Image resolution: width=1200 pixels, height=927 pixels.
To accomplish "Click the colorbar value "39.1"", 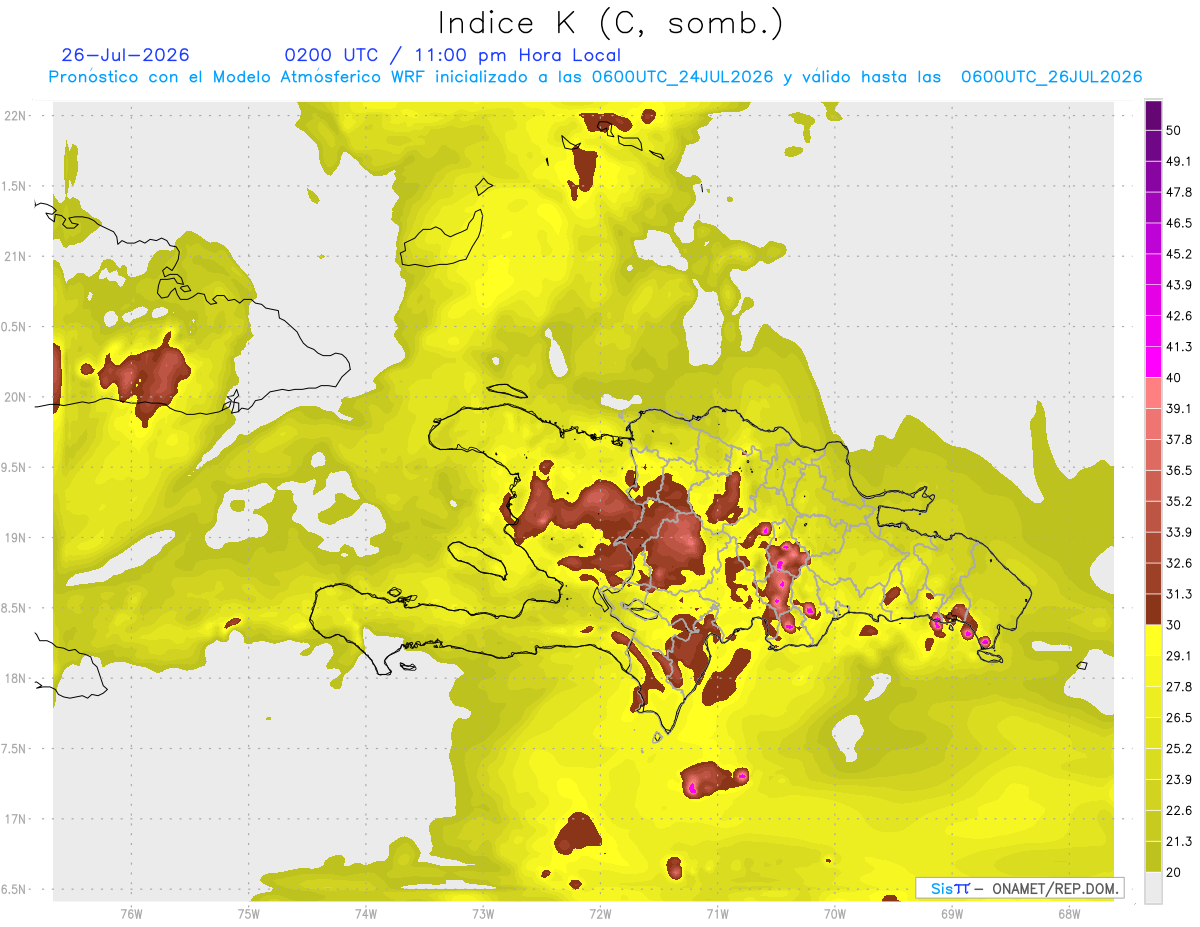I will [1179, 408].
